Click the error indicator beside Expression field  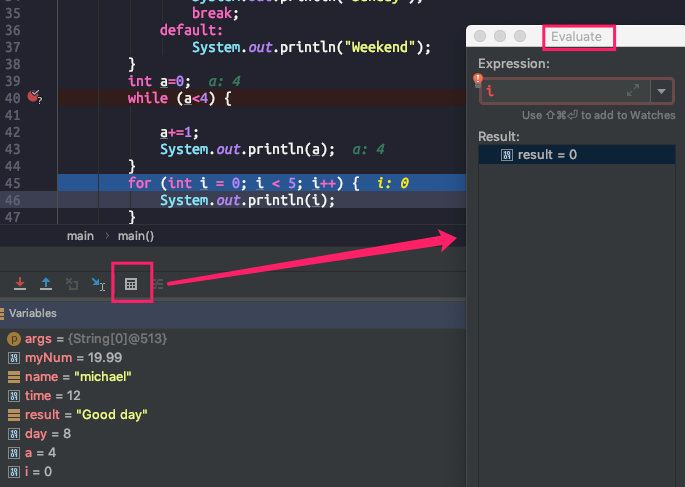coord(477,79)
